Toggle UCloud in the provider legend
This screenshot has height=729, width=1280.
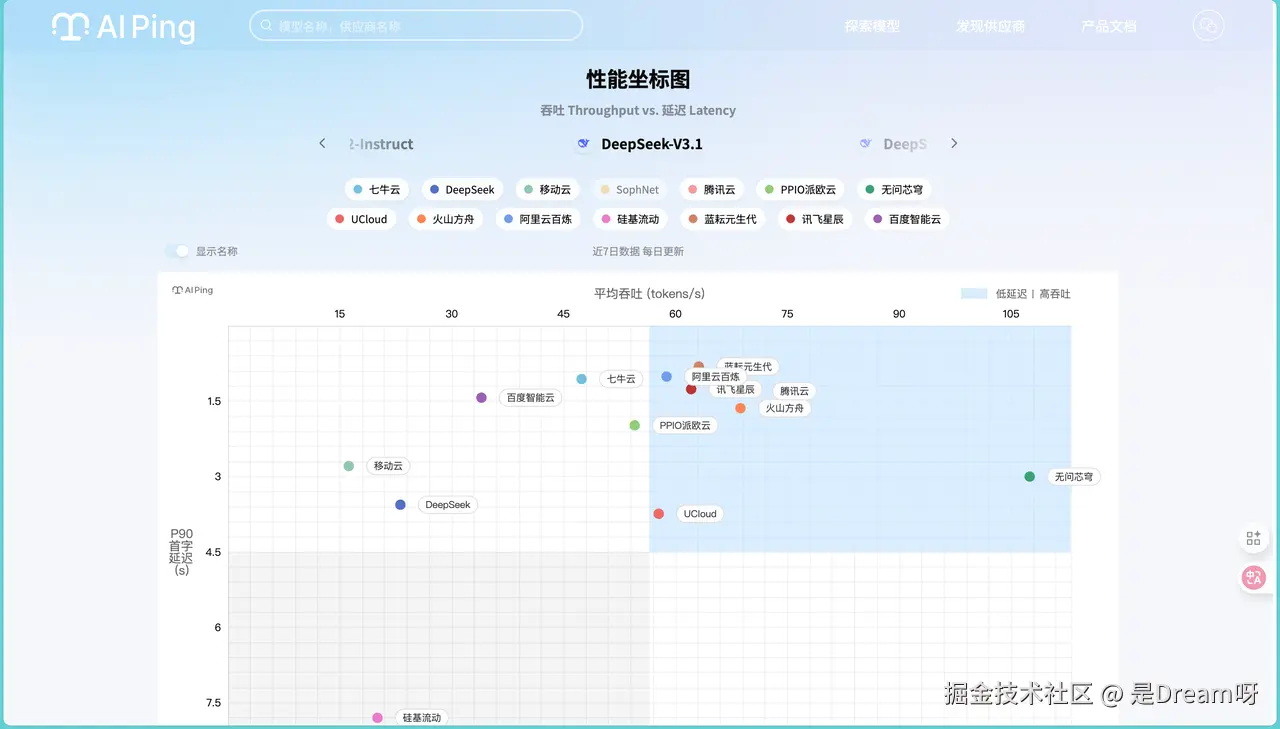point(362,219)
